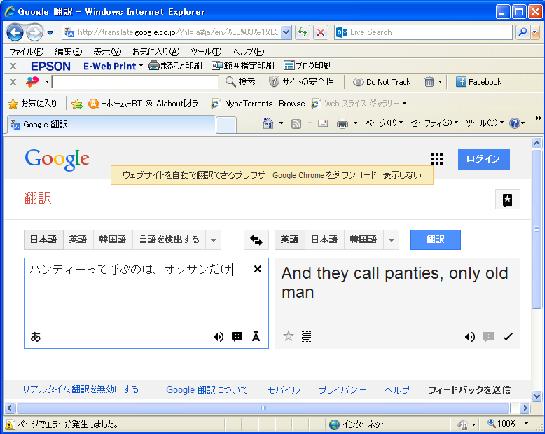Open the Web スライス ギャラリー favorite dropdown
The image size is (545, 434).
click(x=359, y=104)
